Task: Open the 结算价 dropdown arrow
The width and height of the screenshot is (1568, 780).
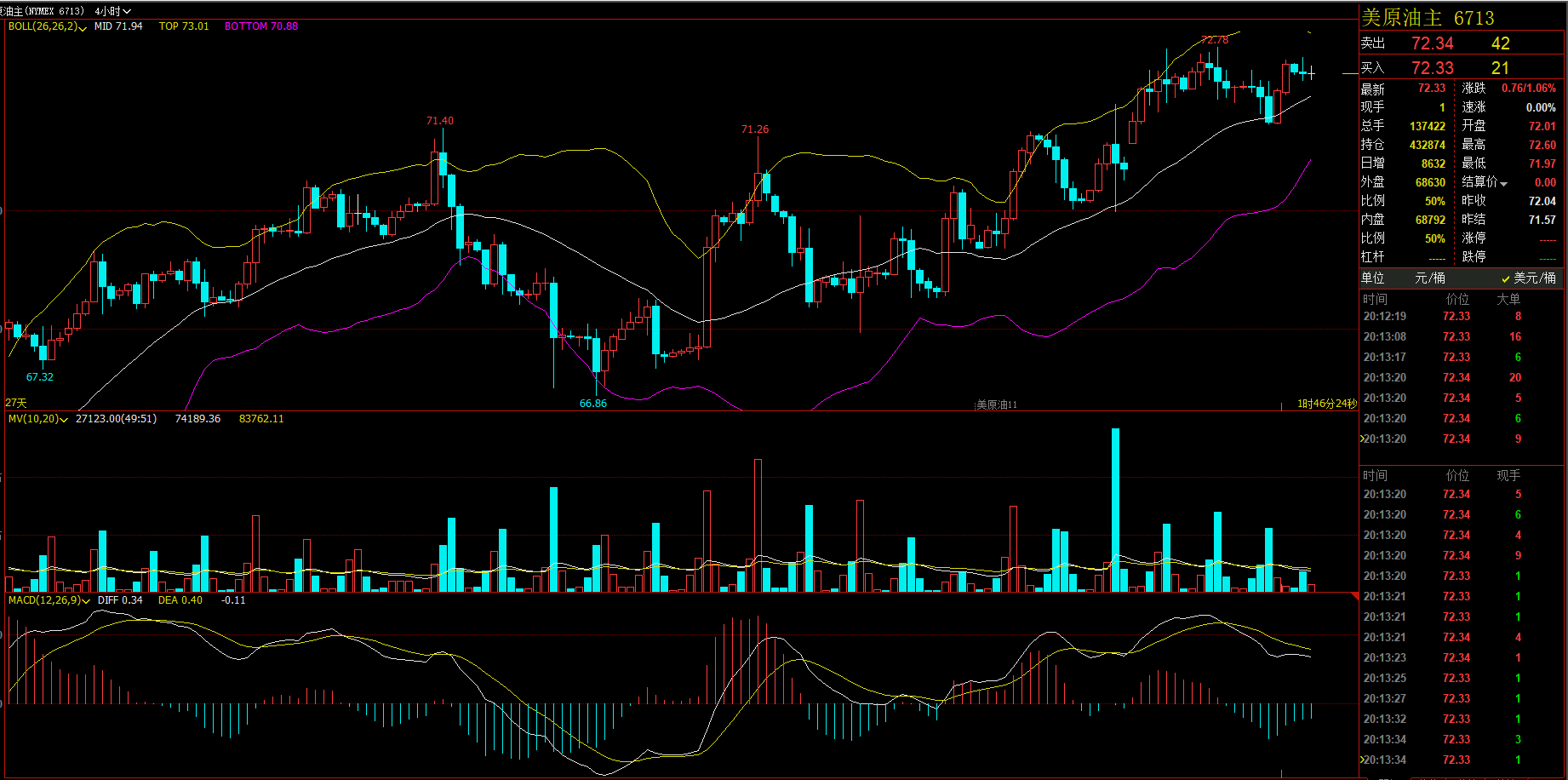Action: [1504, 183]
